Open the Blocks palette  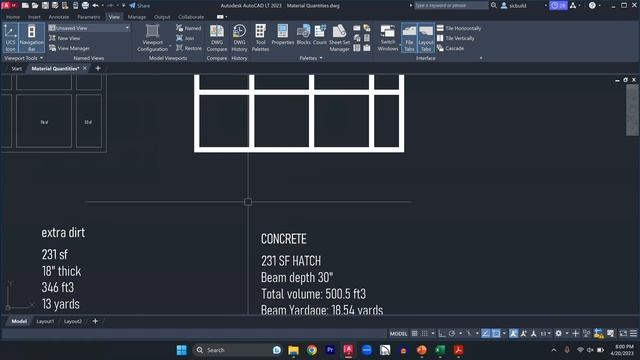[x=303, y=35]
